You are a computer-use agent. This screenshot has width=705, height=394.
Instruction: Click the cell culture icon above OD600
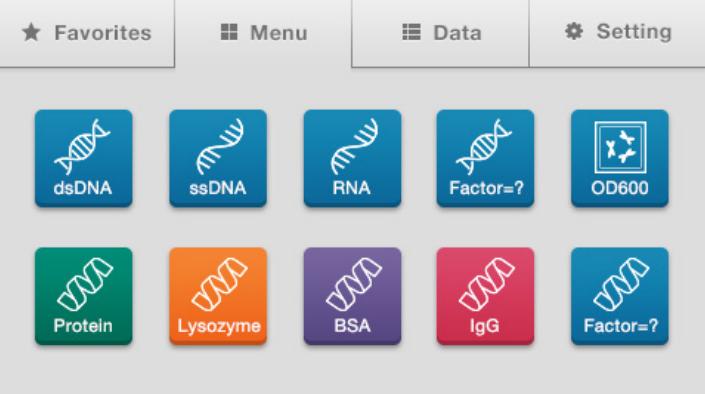pyautogui.click(x=620, y=147)
